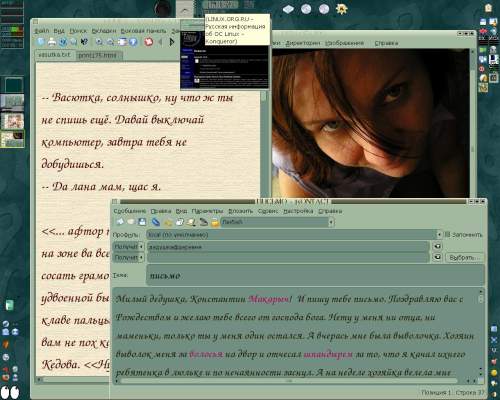This screenshot has height=400, width=500.
Task: Click the message body vertical scrollbar
Action: pos(481,333)
